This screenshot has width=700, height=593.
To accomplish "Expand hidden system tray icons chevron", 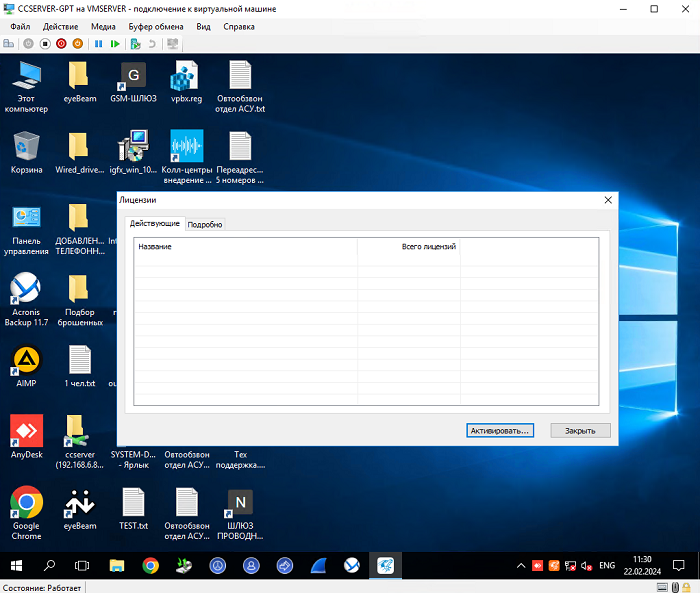I will coord(520,566).
